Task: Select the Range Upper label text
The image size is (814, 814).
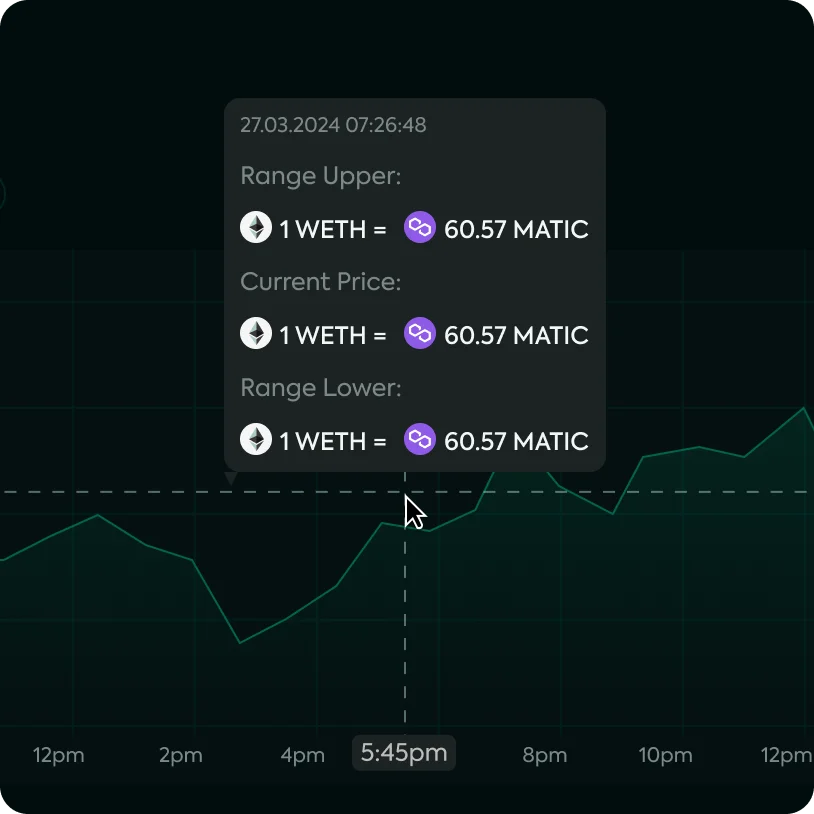Action: pos(320,176)
